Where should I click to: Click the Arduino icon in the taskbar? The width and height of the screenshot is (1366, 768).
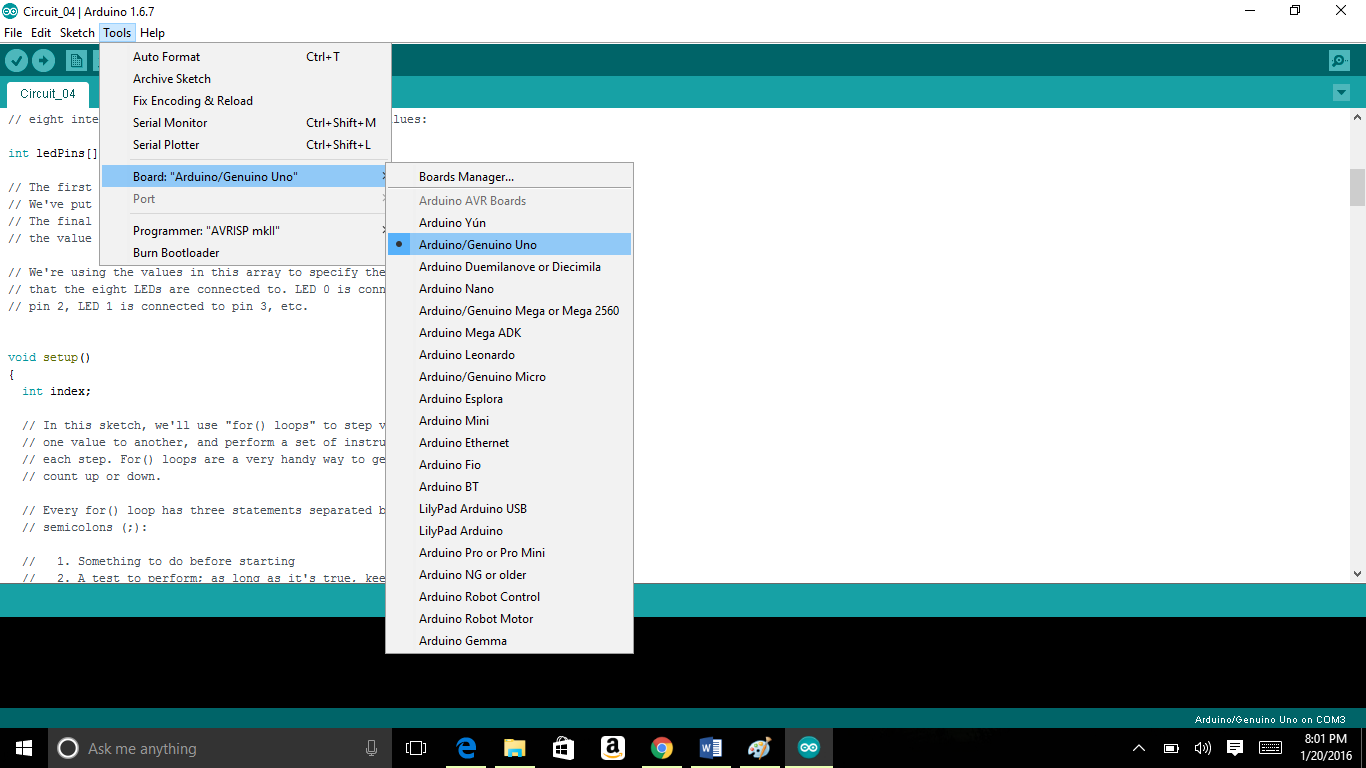807,747
